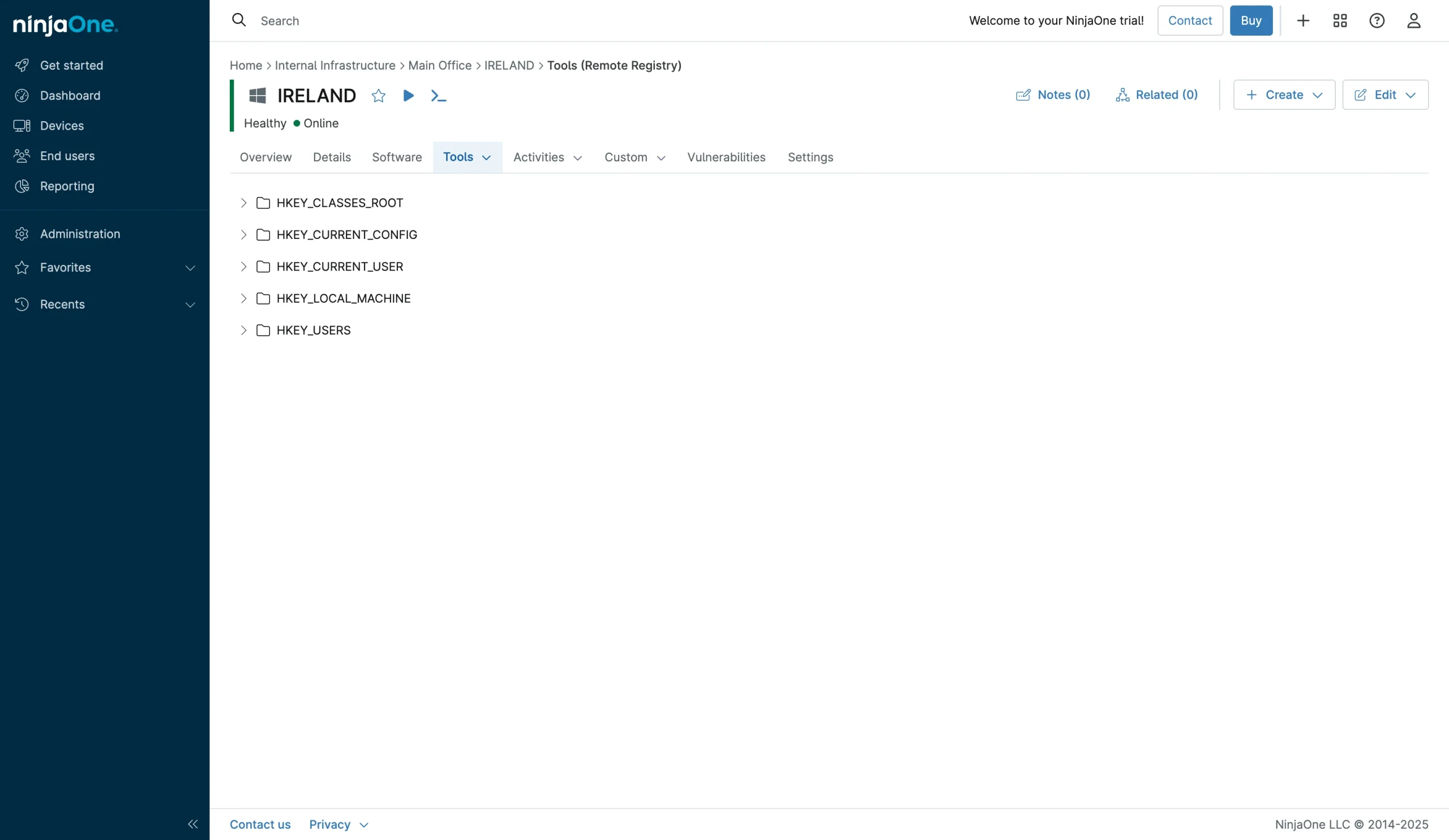The height and width of the screenshot is (840, 1449).
Task: Click the run play icon next to IRELAND
Action: pyautogui.click(x=408, y=96)
